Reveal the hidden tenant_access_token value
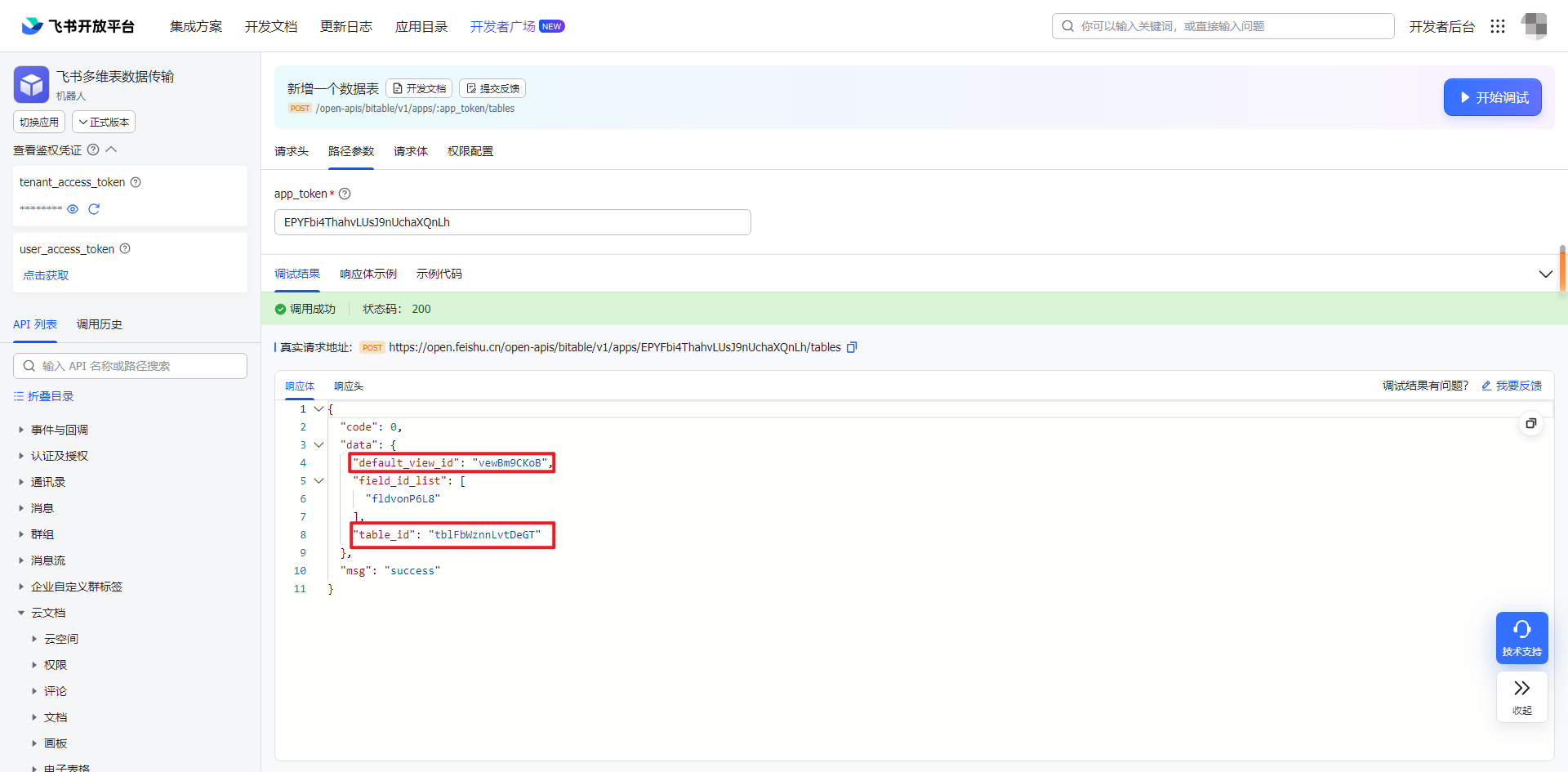The image size is (1568, 772). (73, 209)
